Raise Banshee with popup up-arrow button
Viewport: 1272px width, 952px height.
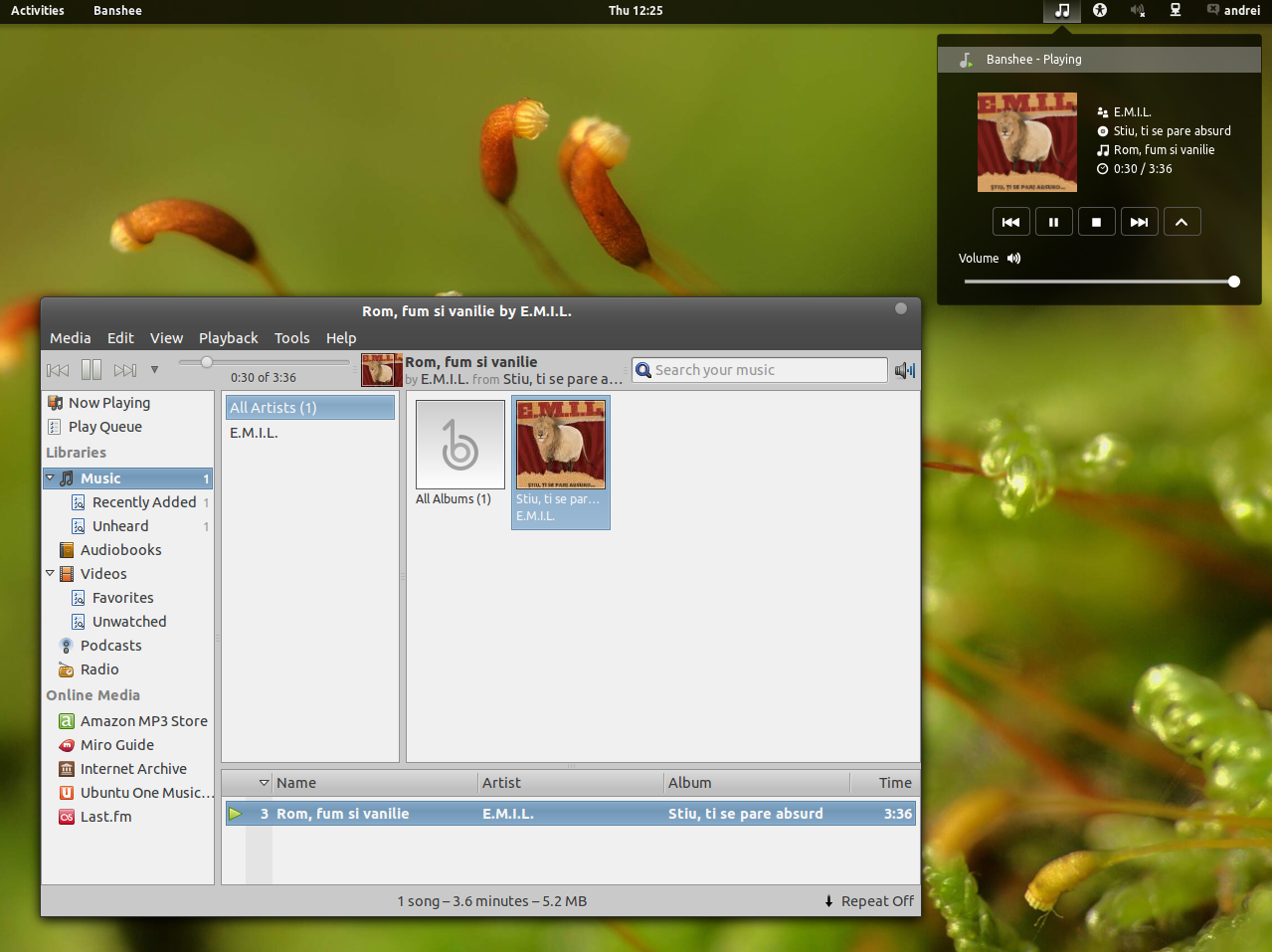coord(1181,222)
